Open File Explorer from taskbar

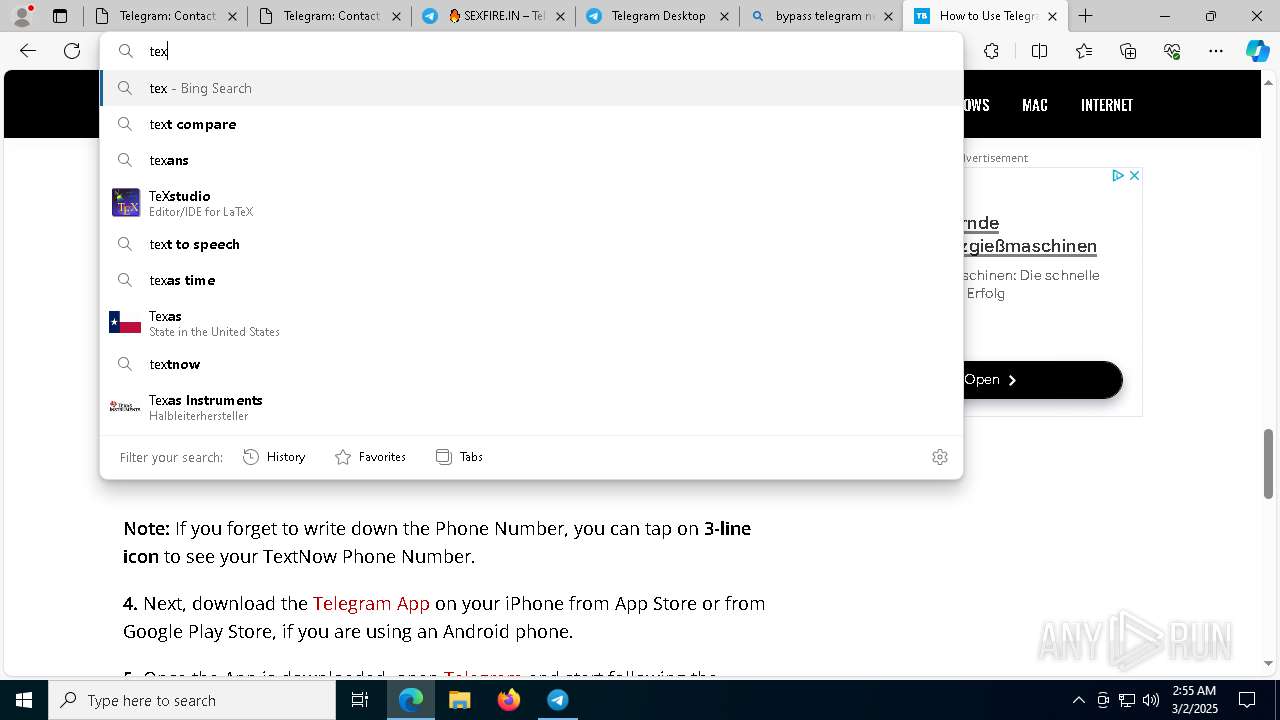click(x=459, y=700)
